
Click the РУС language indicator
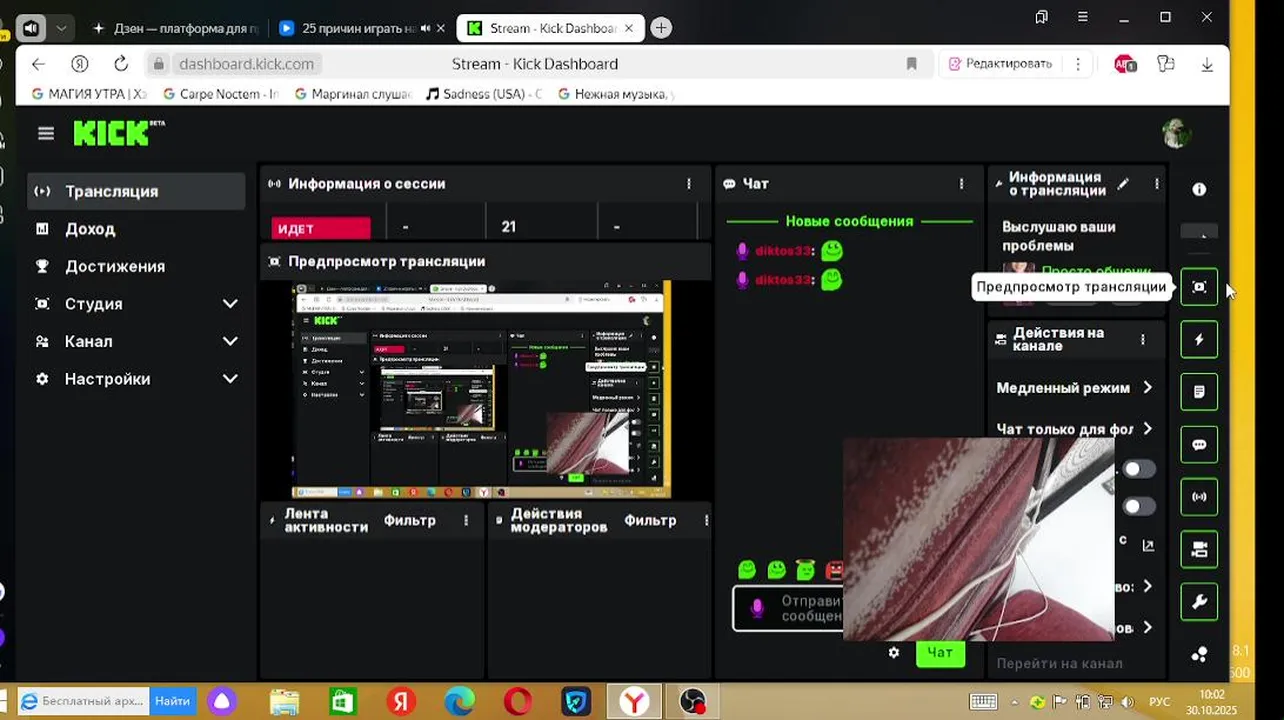coord(1159,702)
